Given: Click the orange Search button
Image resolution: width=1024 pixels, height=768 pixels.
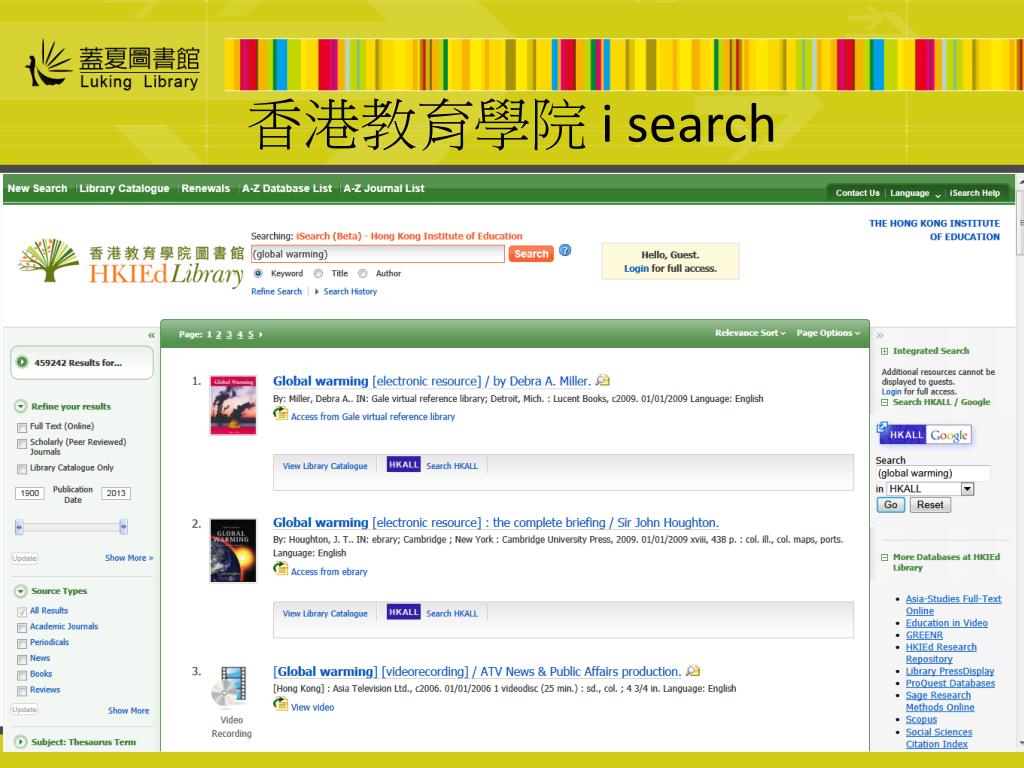Looking at the screenshot, I should (531, 254).
